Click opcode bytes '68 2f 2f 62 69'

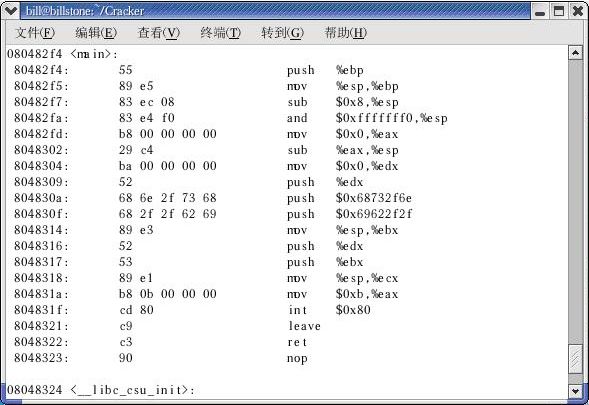(x=168, y=214)
